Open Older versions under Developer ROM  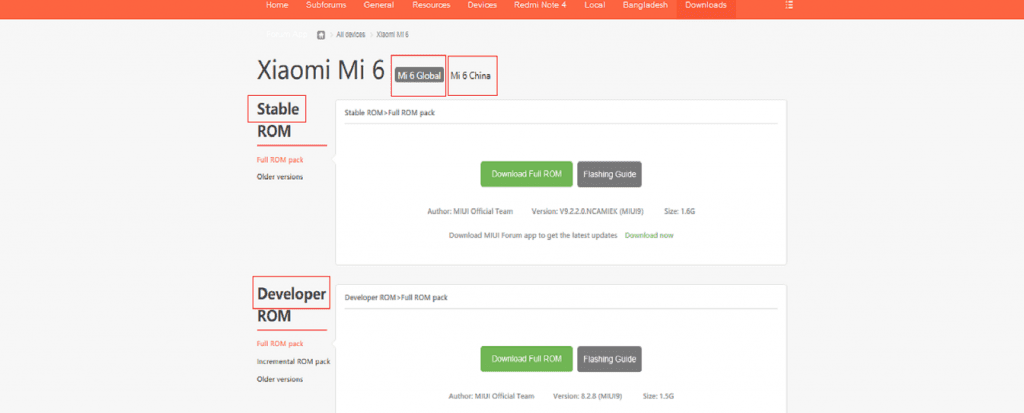point(280,379)
